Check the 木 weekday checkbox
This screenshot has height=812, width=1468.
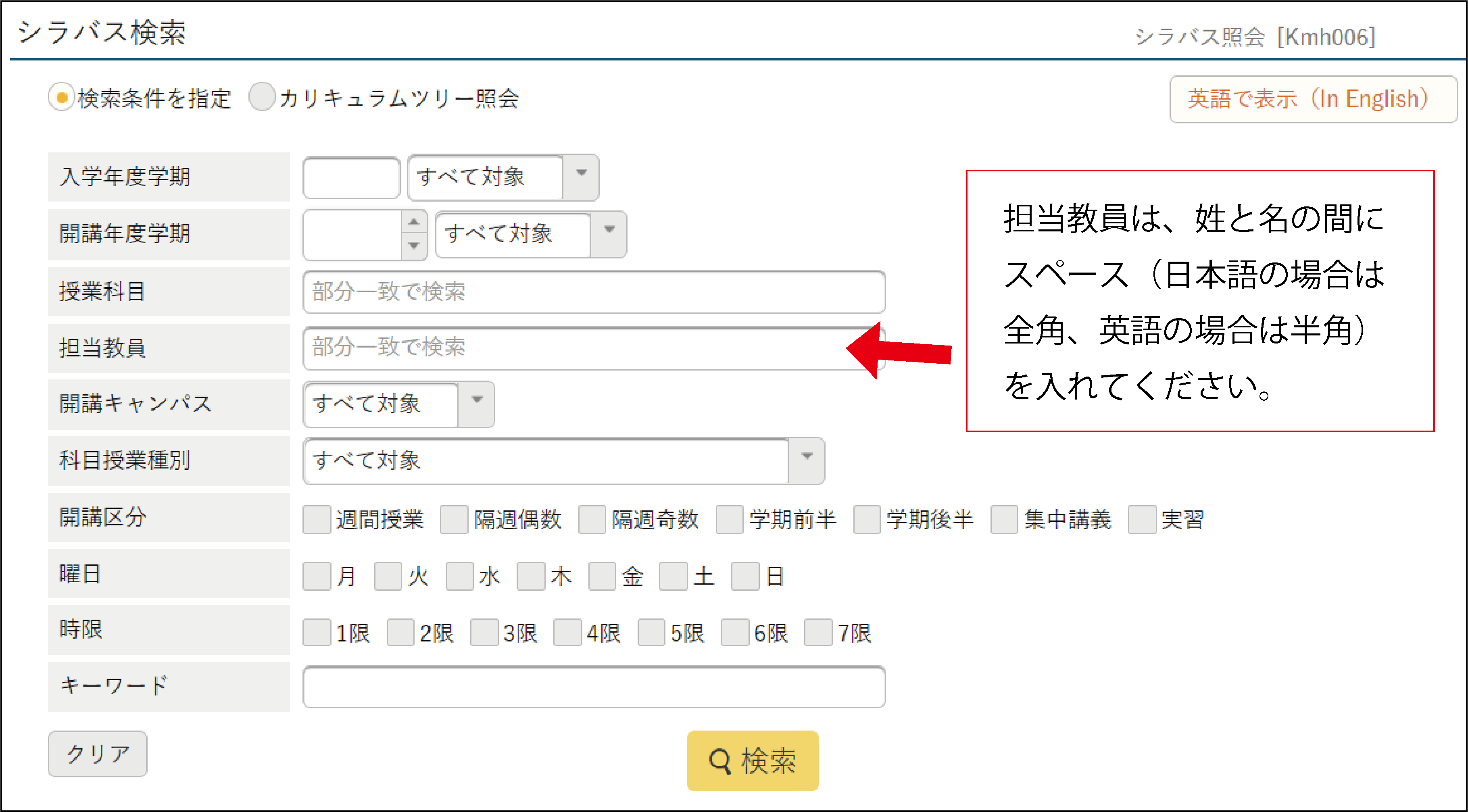[x=531, y=576]
